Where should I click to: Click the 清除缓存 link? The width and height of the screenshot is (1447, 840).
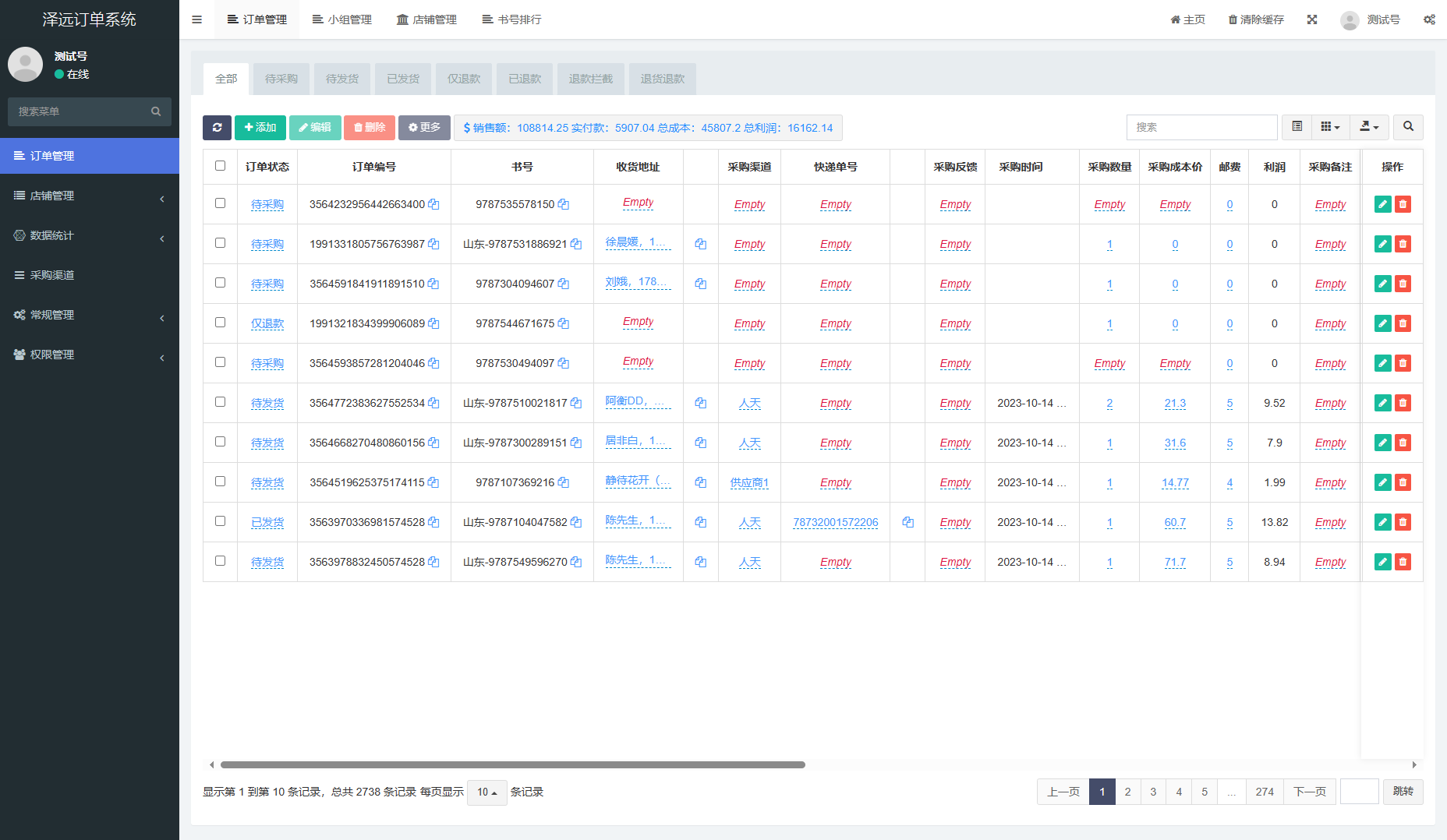tap(1256, 19)
